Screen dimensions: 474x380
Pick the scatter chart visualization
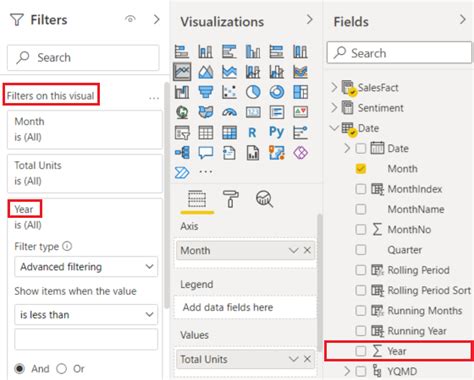tap(229, 92)
